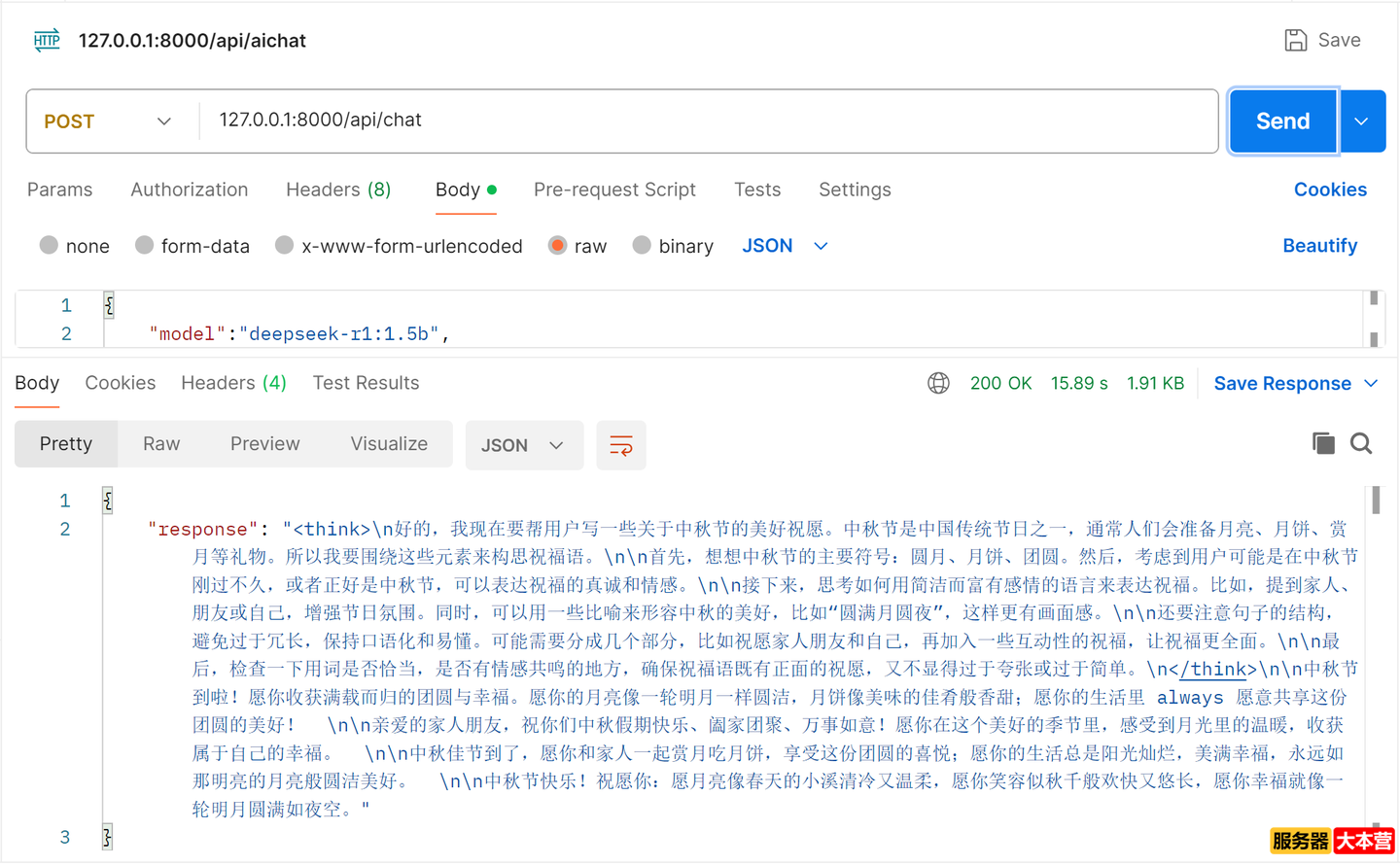Open the 服务器 item in the corner

tap(1300, 841)
